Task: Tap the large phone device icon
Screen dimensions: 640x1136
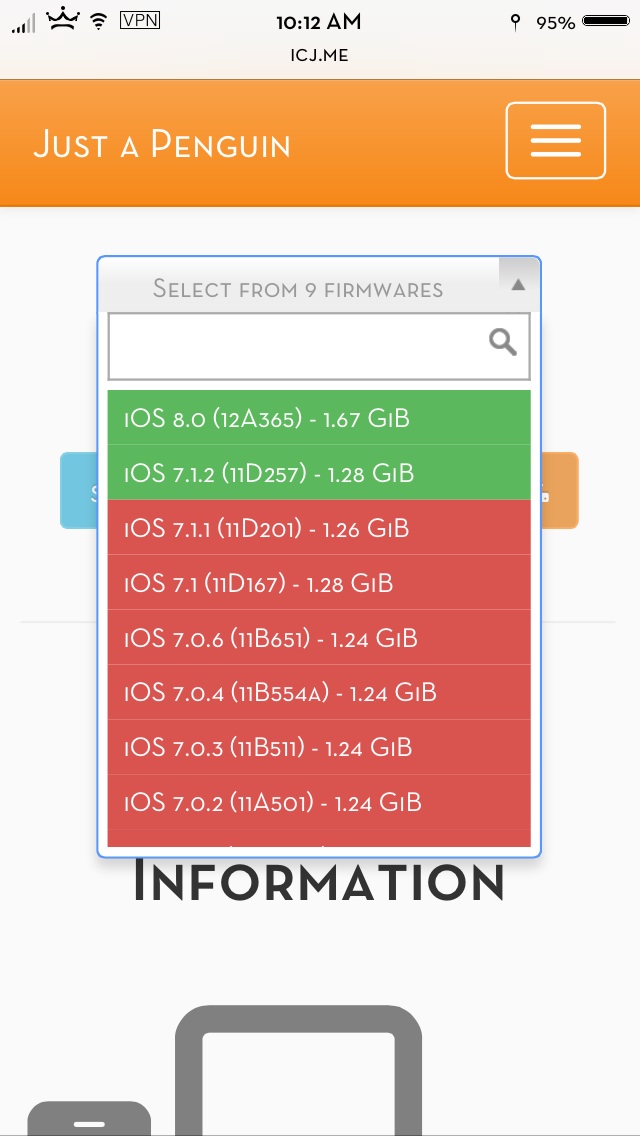Action: pyautogui.click(x=298, y=1070)
